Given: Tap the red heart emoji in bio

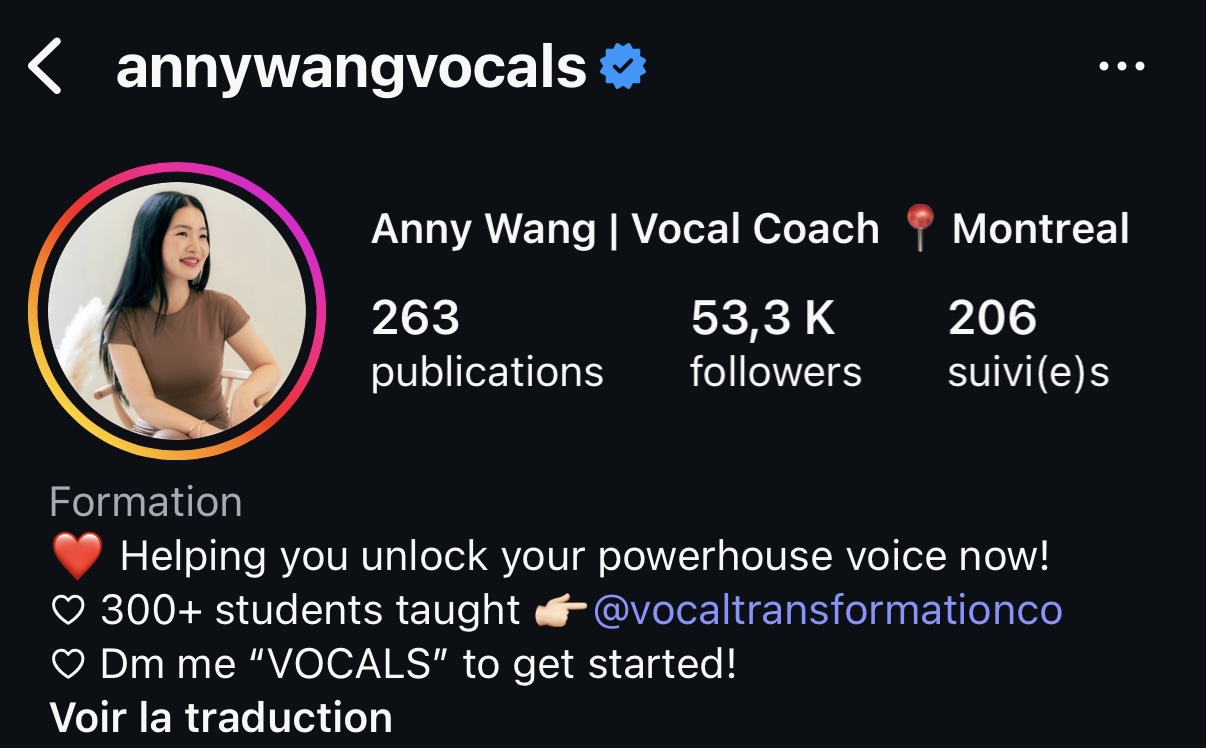Looking at the screenshot, I should tap(77, 557).
